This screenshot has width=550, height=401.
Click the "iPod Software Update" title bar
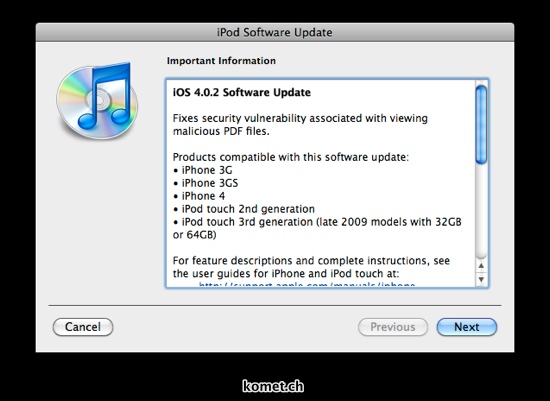click(275, 32)
